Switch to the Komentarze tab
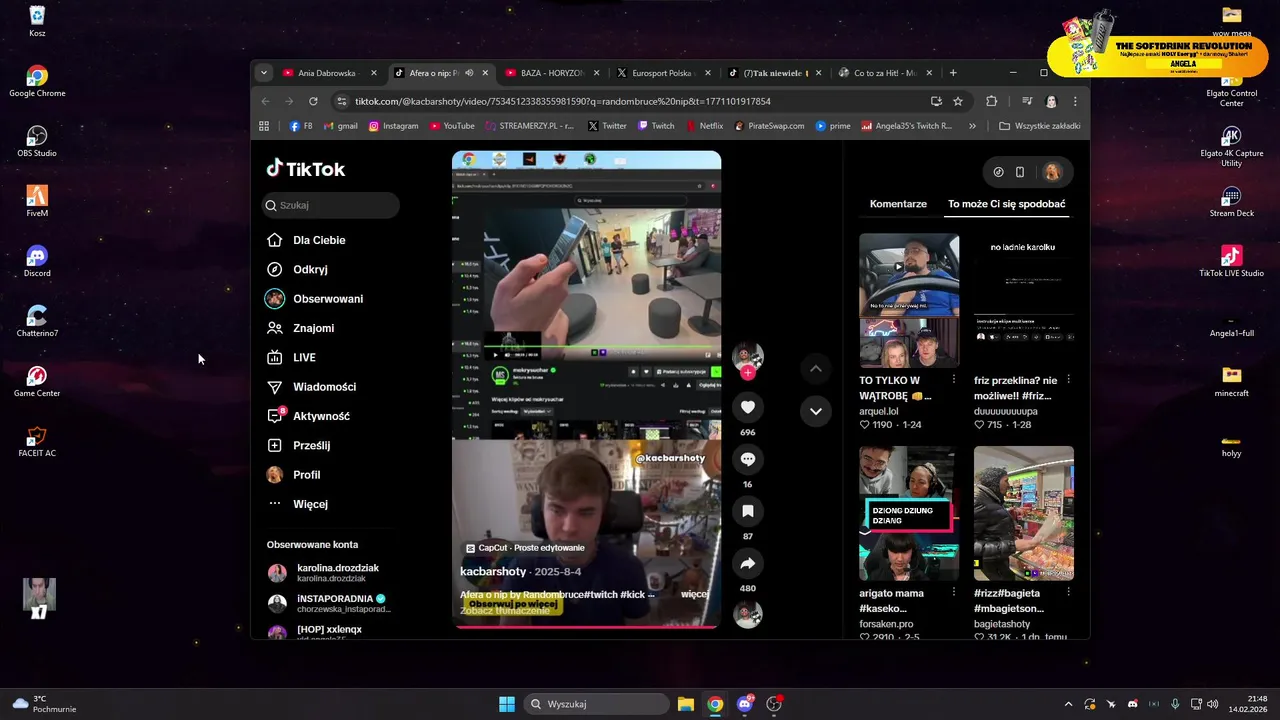The height and width of the screenshot is (720, 1280). pos(898,204)
